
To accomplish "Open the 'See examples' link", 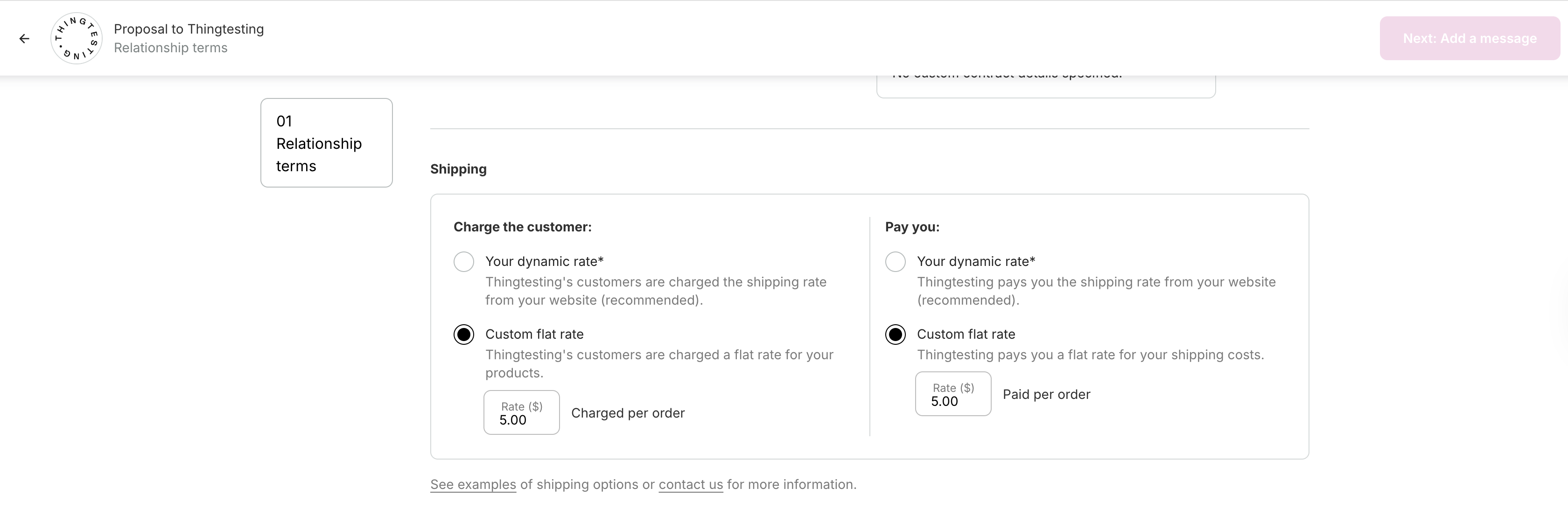I will click(473, 485).
